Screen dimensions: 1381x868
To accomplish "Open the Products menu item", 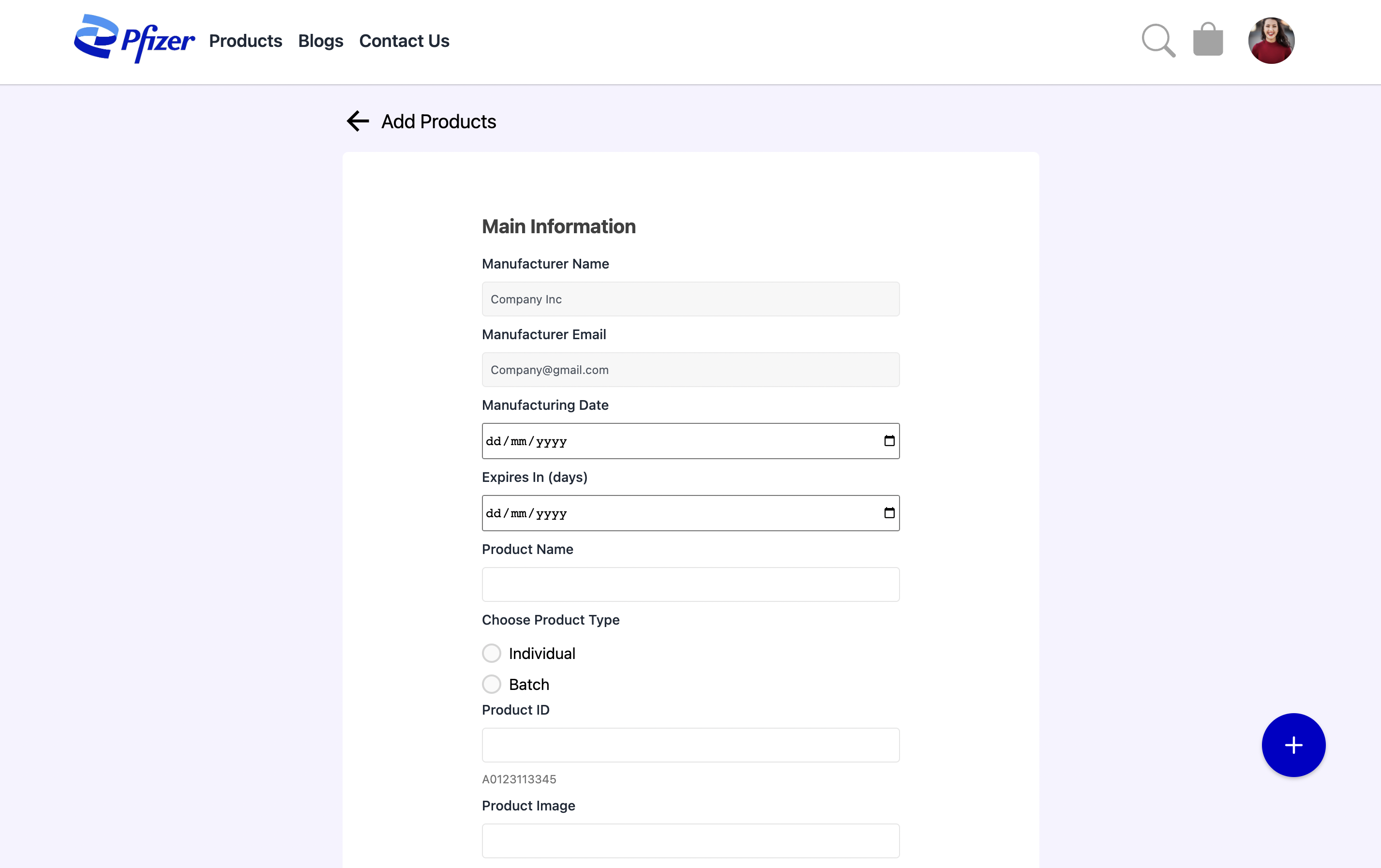I will point(245,41).
